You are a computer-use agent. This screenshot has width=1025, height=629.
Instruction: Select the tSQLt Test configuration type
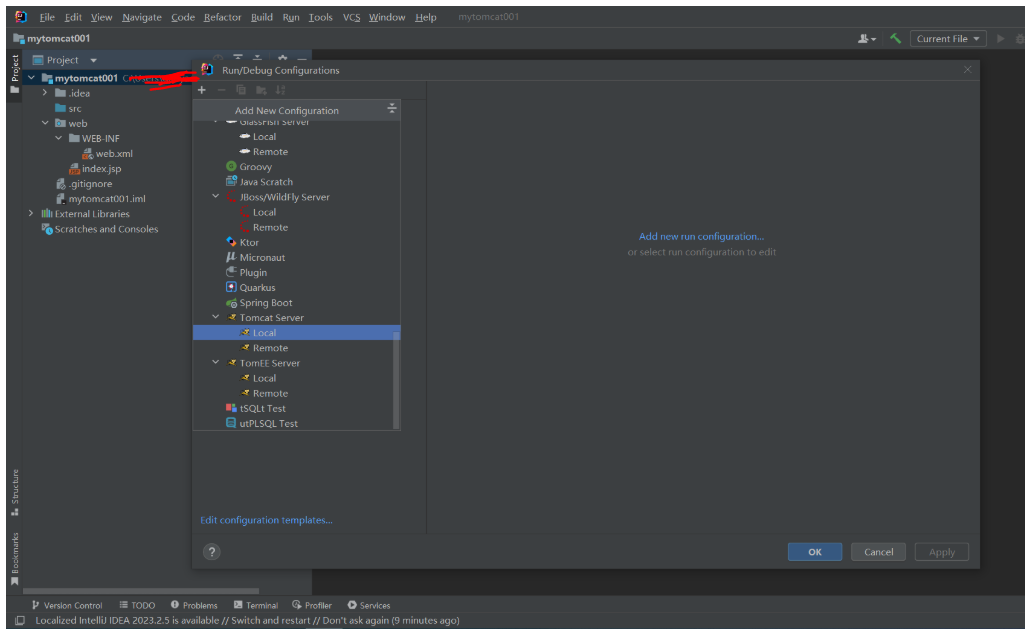click(x=262, y=409)
